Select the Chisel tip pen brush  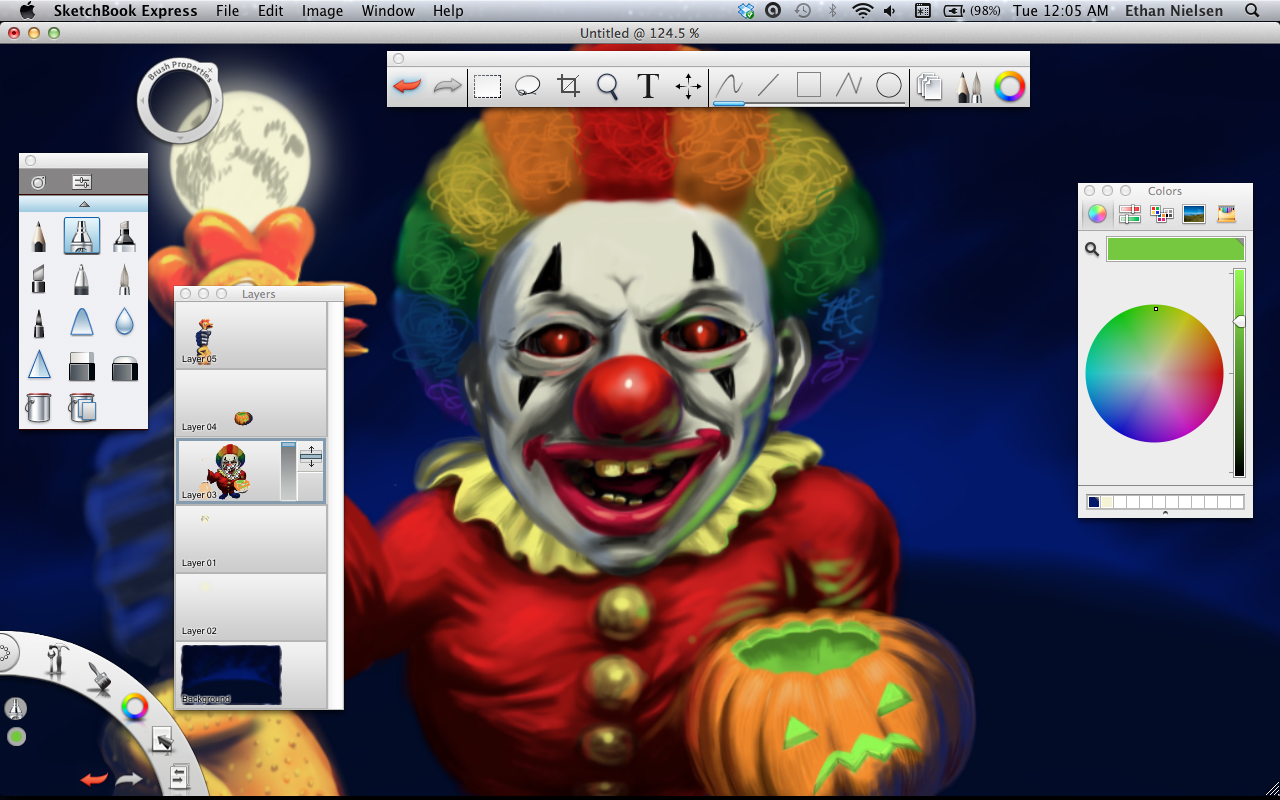tap(38, 279)
